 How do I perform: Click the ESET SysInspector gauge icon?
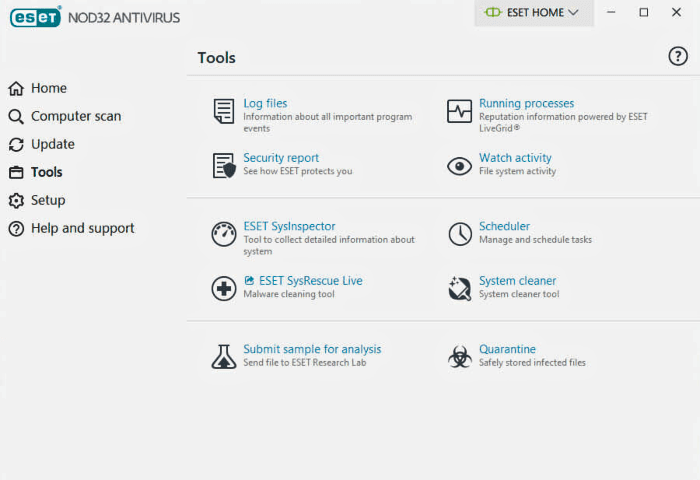[x=224, y=234]
